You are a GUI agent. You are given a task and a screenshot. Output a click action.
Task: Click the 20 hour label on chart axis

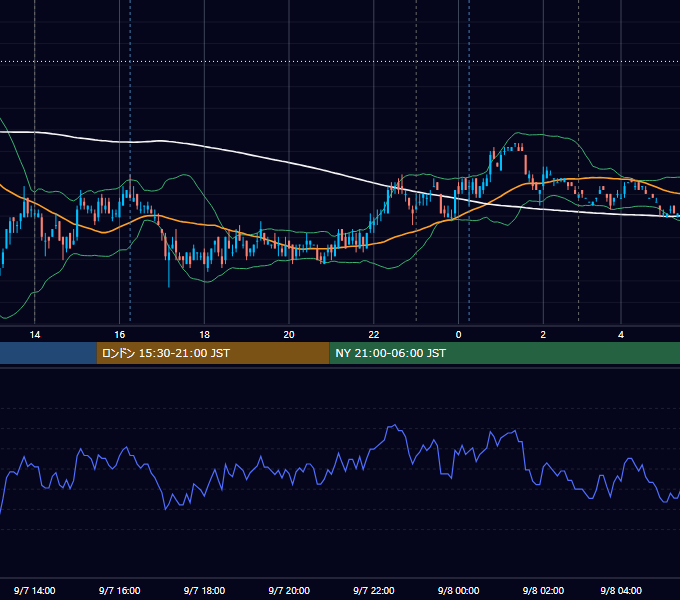pyautogui.click(x=289, y=335)
